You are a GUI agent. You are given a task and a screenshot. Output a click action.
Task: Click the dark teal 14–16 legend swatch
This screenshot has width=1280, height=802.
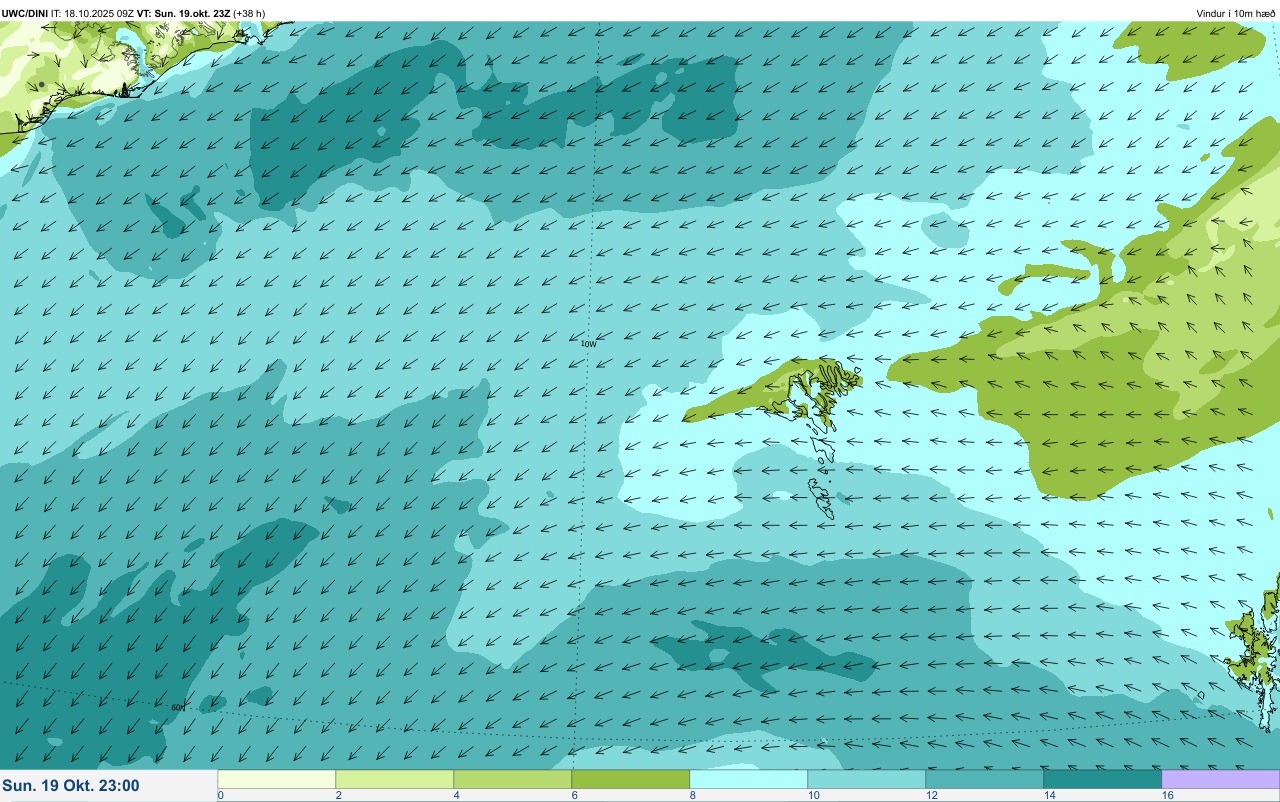1103,779
